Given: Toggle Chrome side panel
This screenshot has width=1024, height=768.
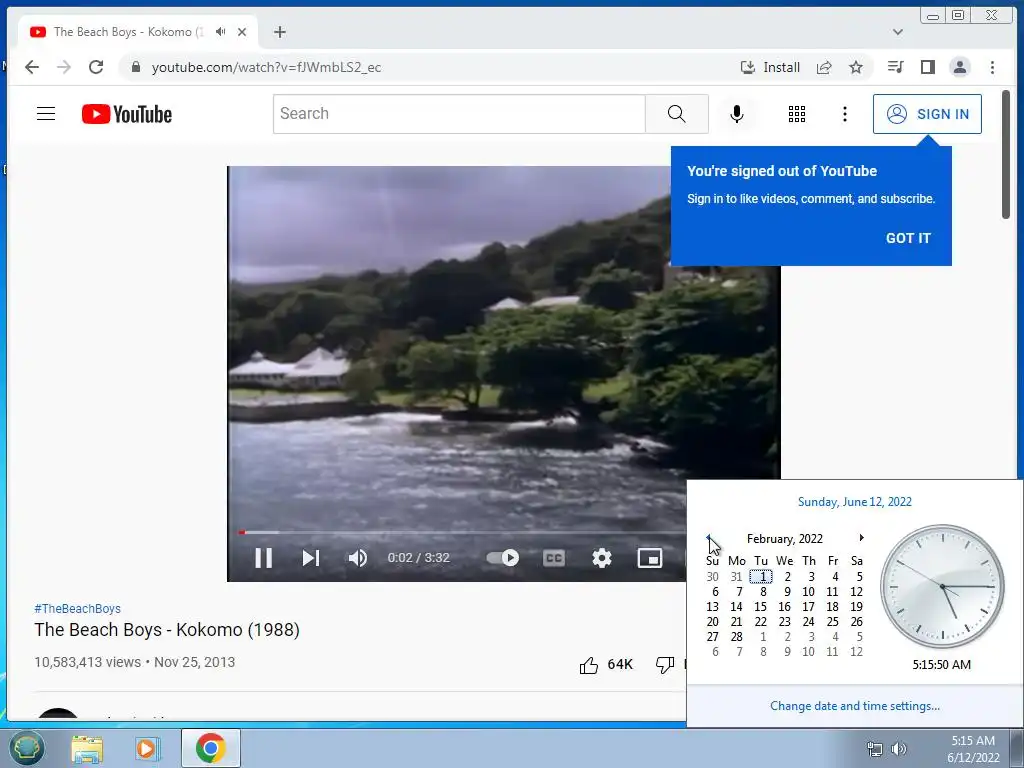Looking at the screenshot, I should pyautogui.click(x=927, y=67).
